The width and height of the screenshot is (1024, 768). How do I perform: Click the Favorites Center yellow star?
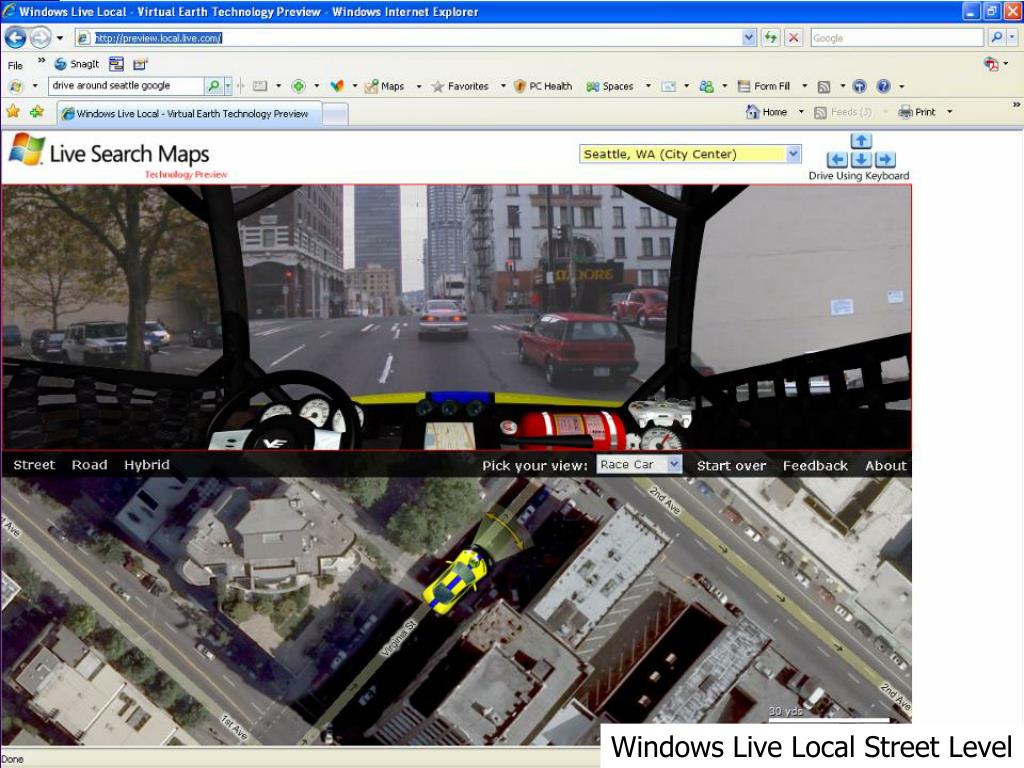tap(13, 112)
